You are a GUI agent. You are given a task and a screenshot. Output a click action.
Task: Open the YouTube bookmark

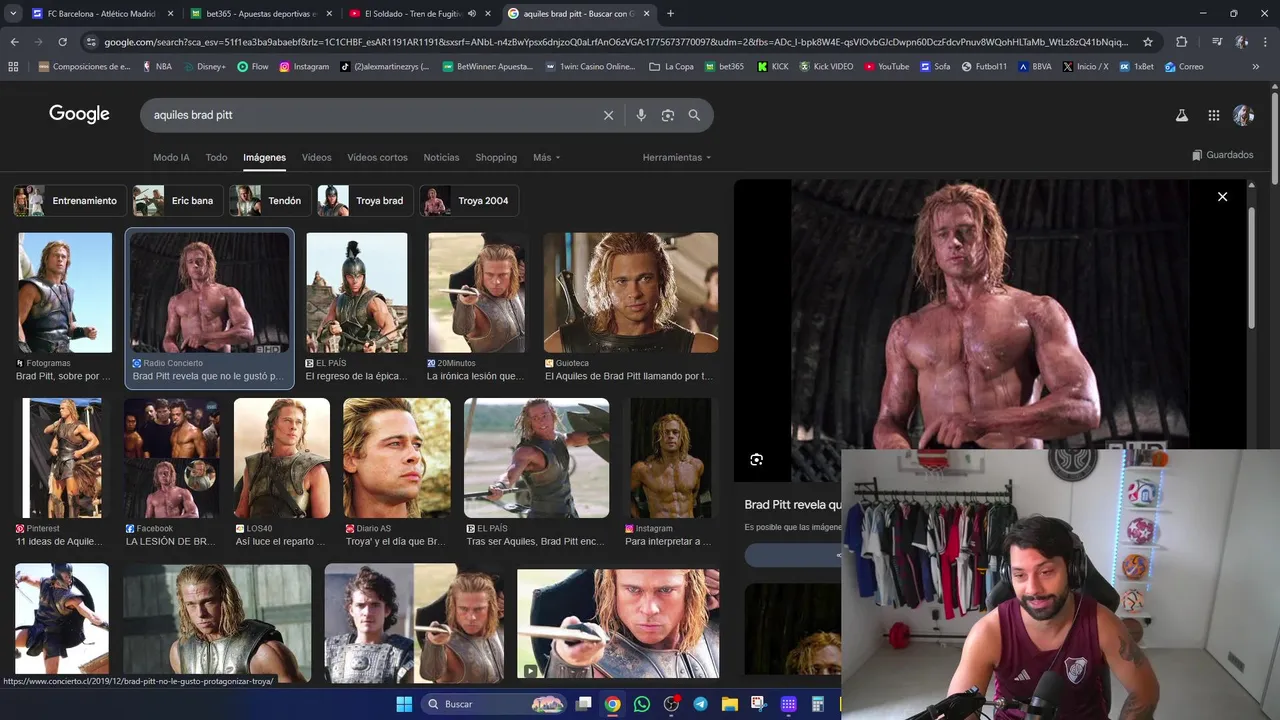(887, 67)
